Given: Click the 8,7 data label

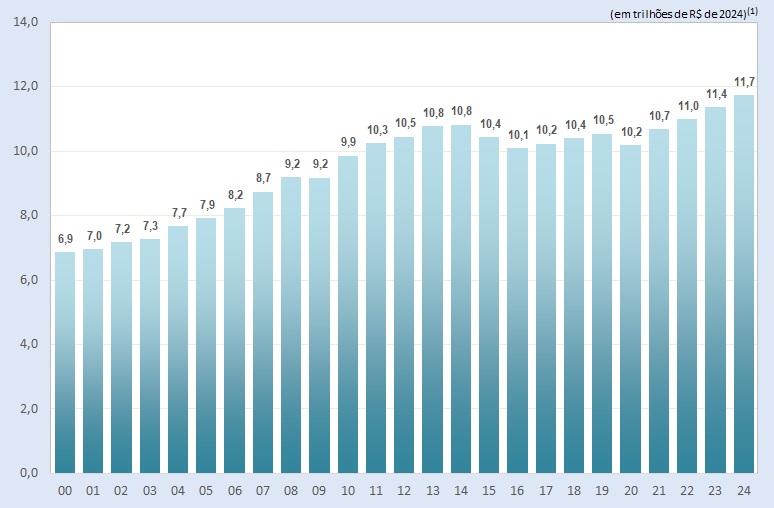Looking at the screenshot, I should [x=263, y=179].
